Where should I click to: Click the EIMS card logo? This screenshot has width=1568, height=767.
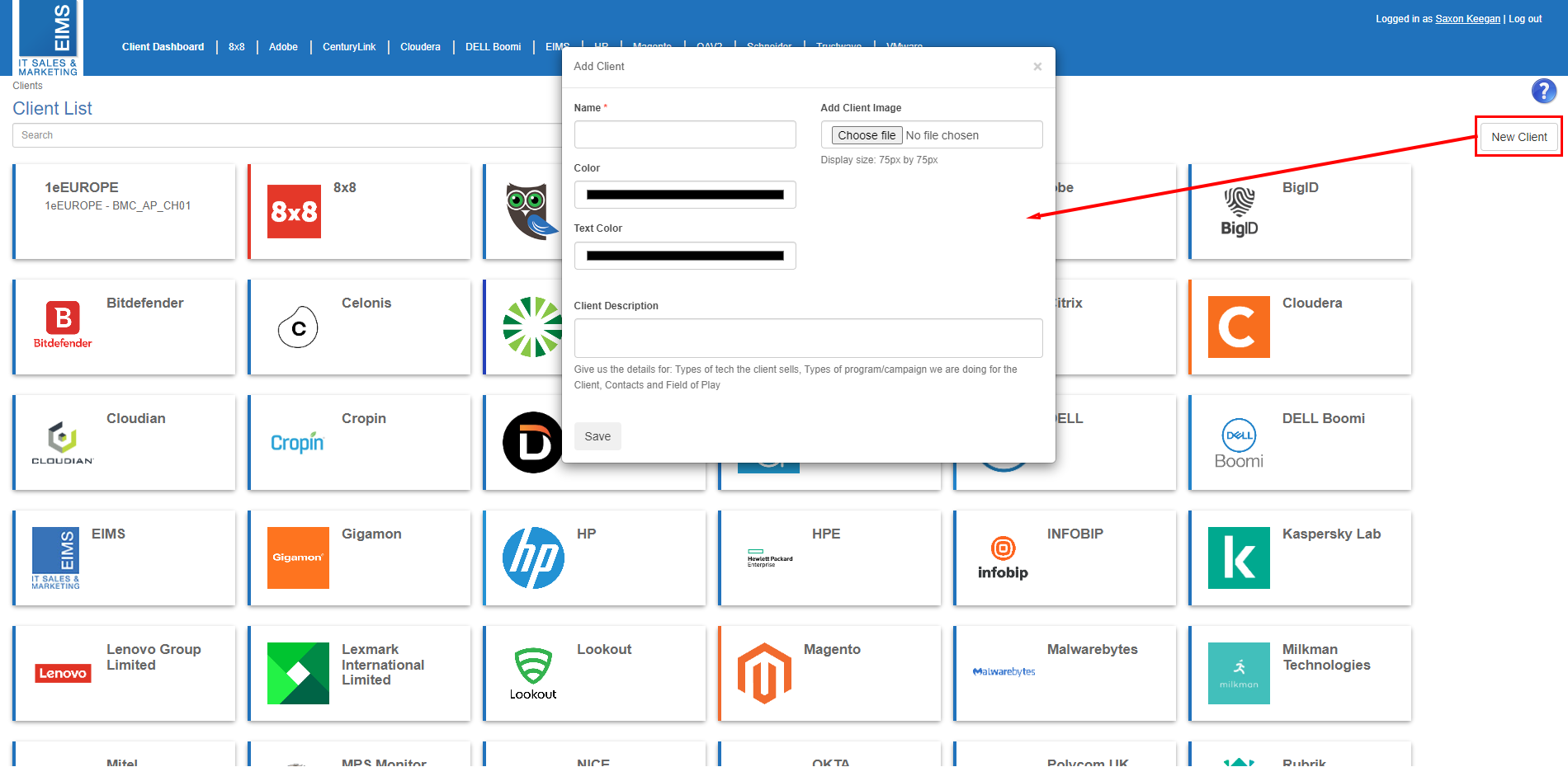pyautogui.click(x=55, y=558)
